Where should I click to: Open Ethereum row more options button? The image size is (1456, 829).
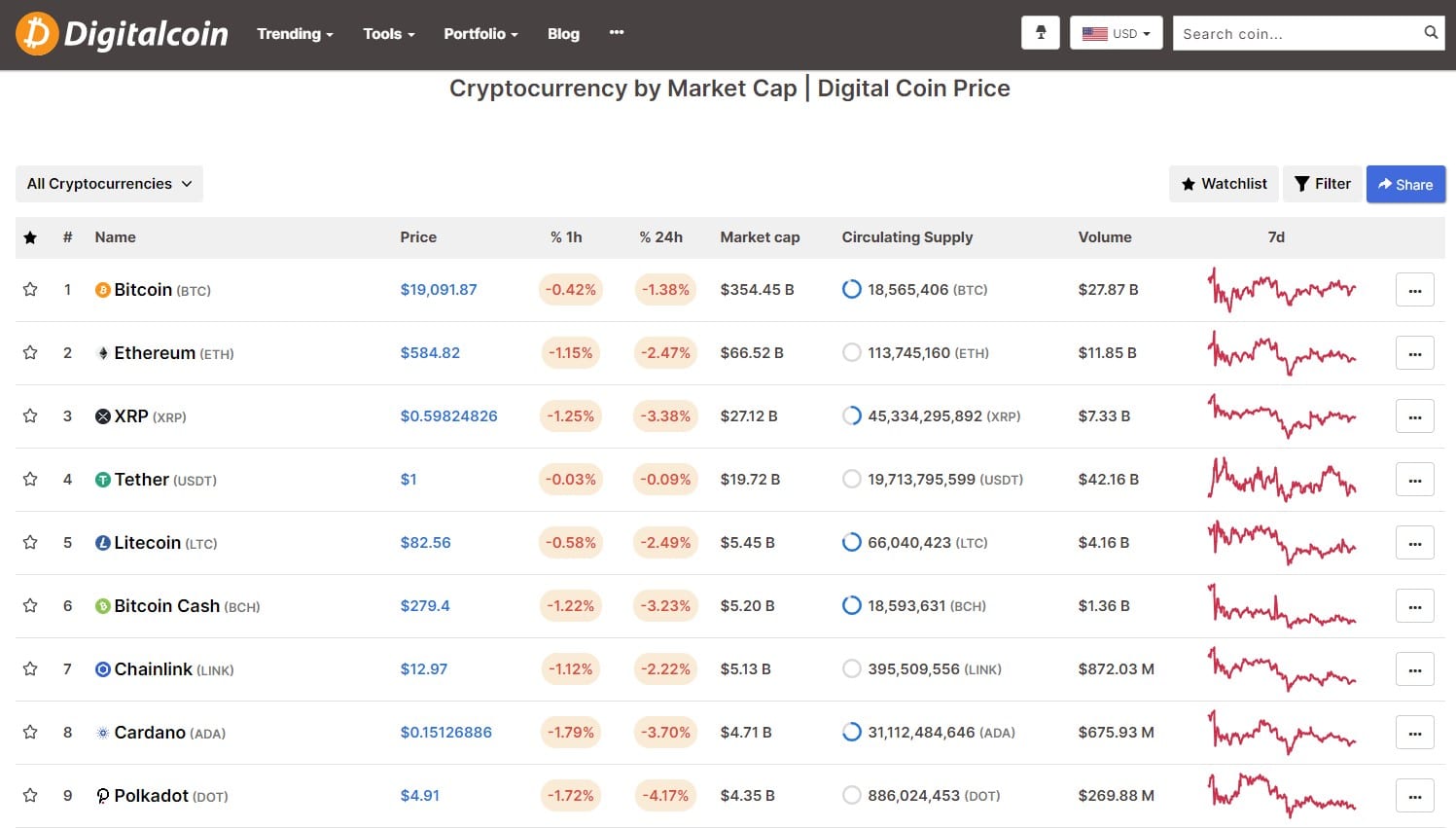[1415, 353]
